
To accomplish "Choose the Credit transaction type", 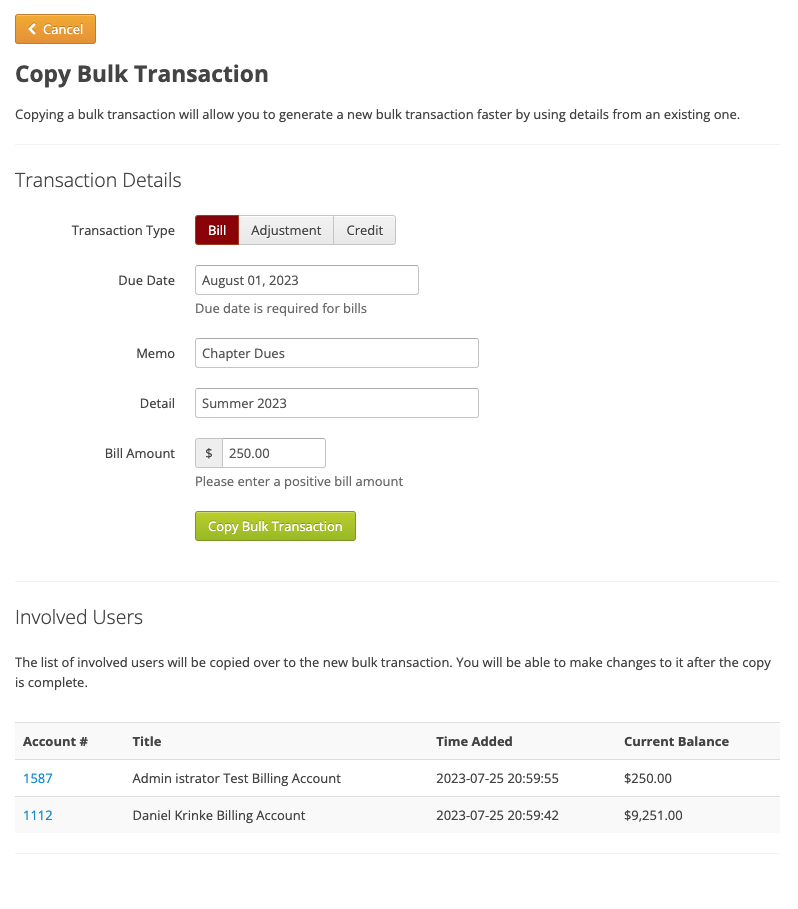I will click(364, 230).
